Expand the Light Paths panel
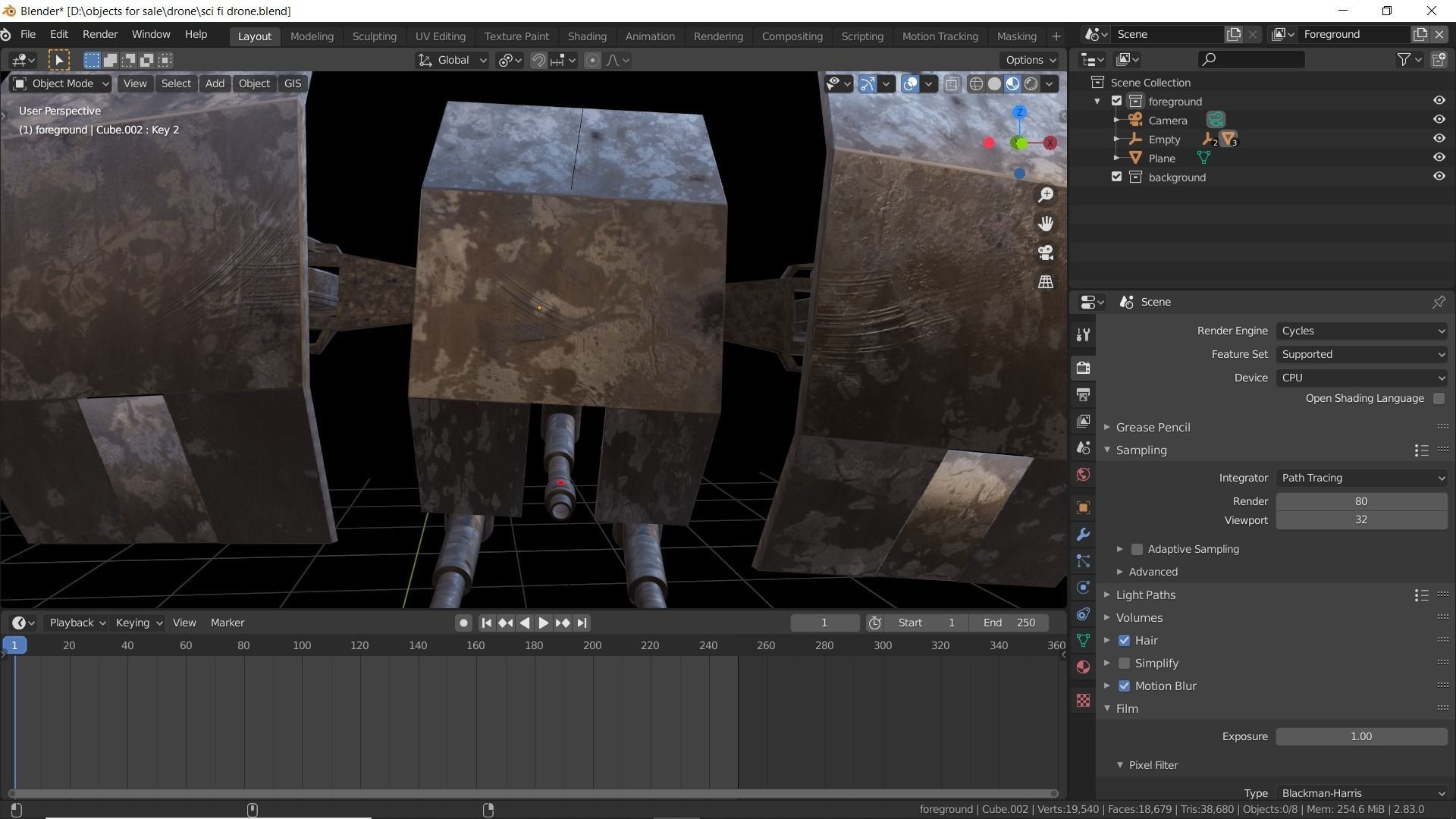 tap(1145, 595)
